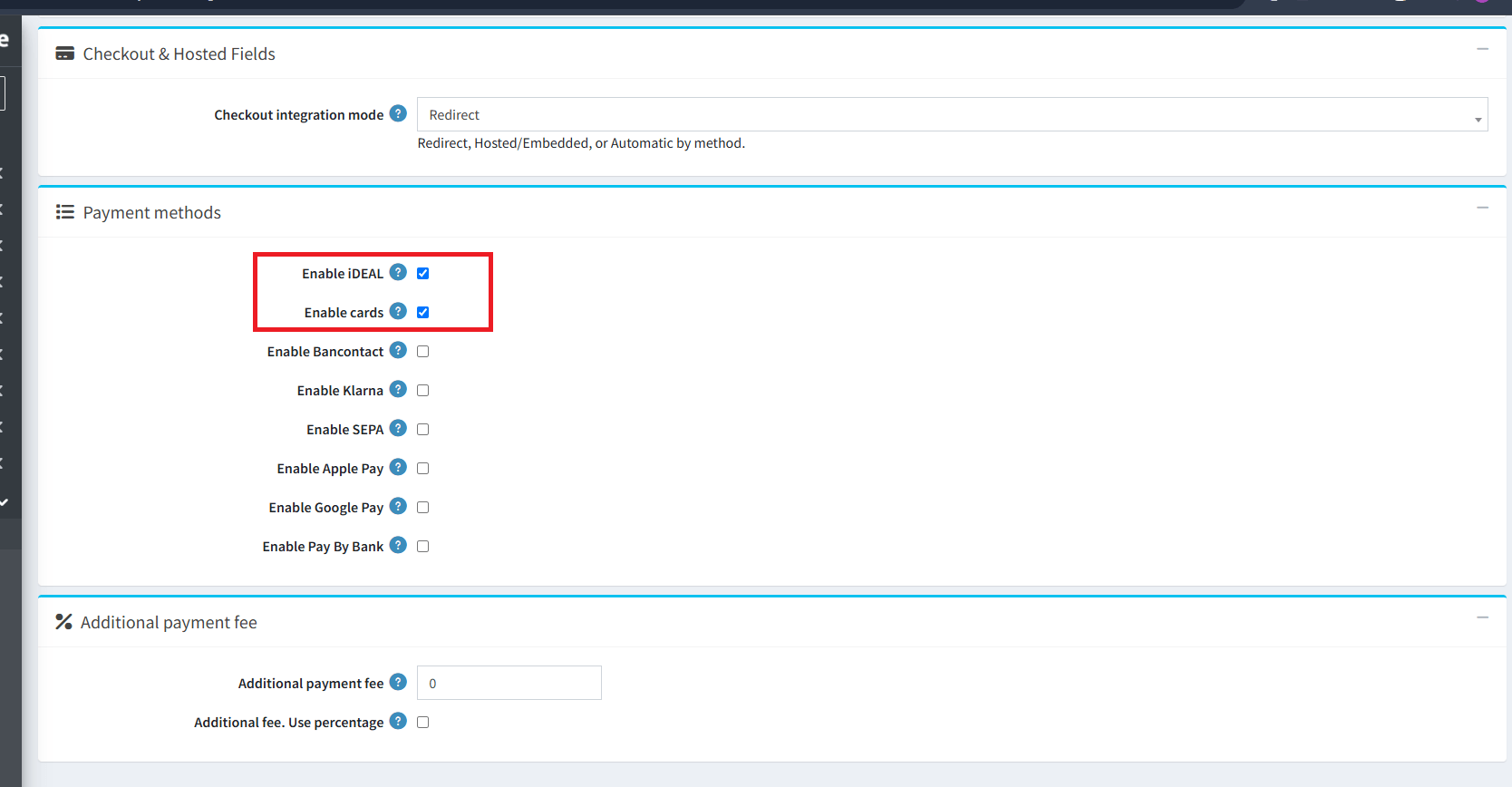Image resolution: width=1512 pixels, height=787 pixels.
Task: Open the Checkout integration mode dropdown
Action: click(x=952, y=114)
